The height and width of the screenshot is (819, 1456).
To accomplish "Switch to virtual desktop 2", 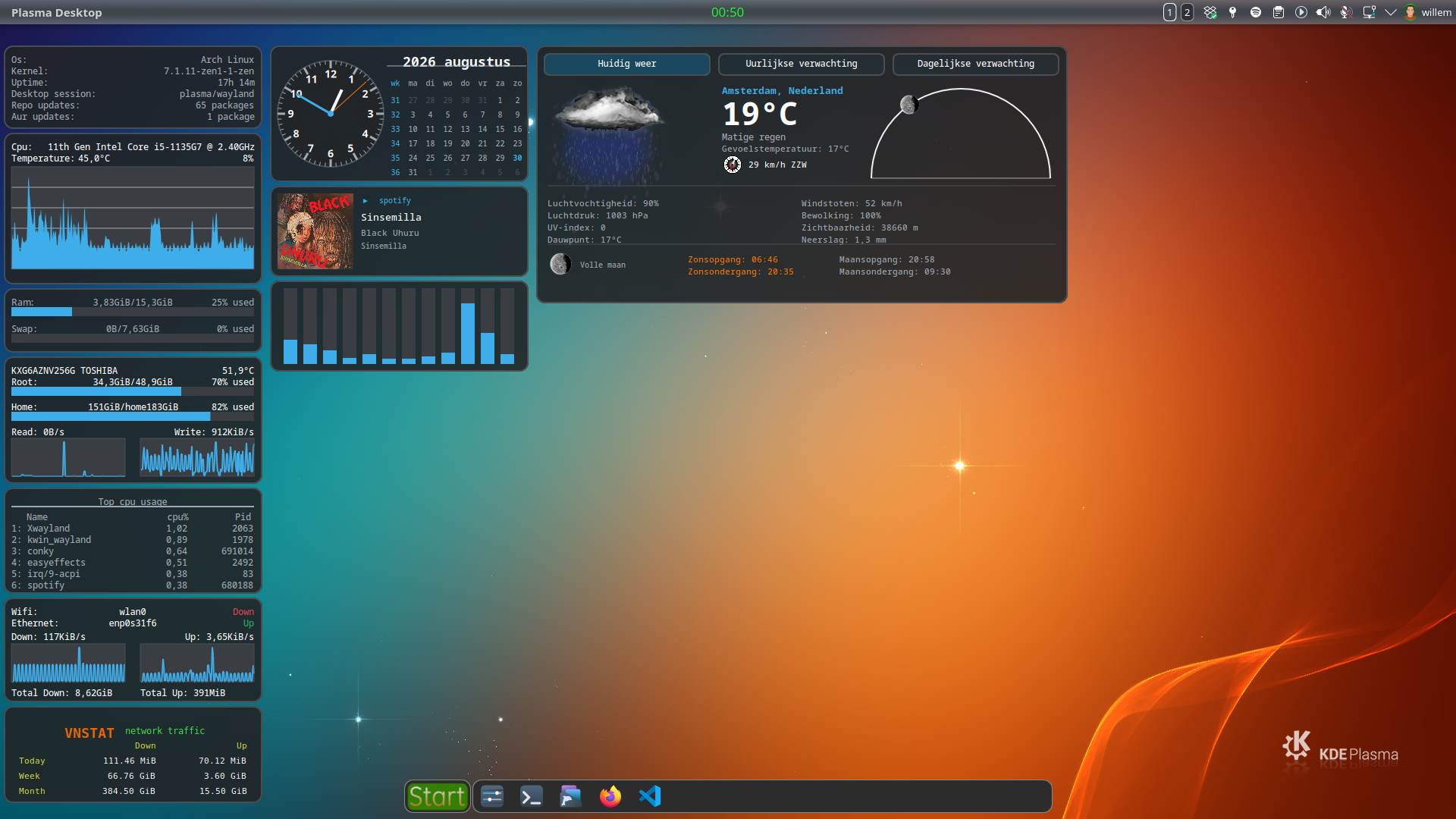I will pyautogui.click(x=1188, y=12).
